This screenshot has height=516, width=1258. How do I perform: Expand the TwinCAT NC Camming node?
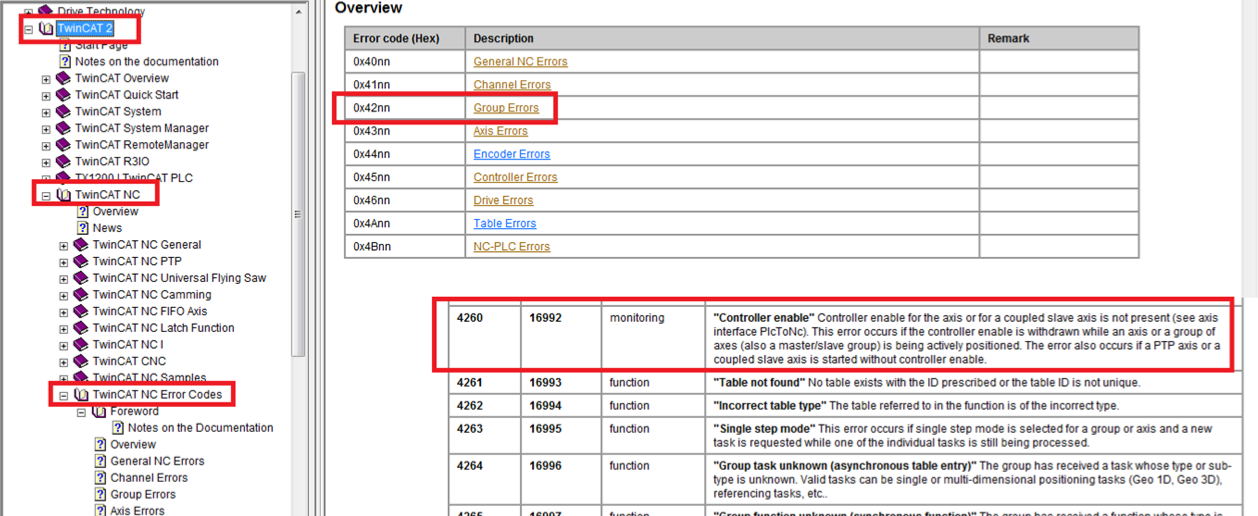[64, 296]
